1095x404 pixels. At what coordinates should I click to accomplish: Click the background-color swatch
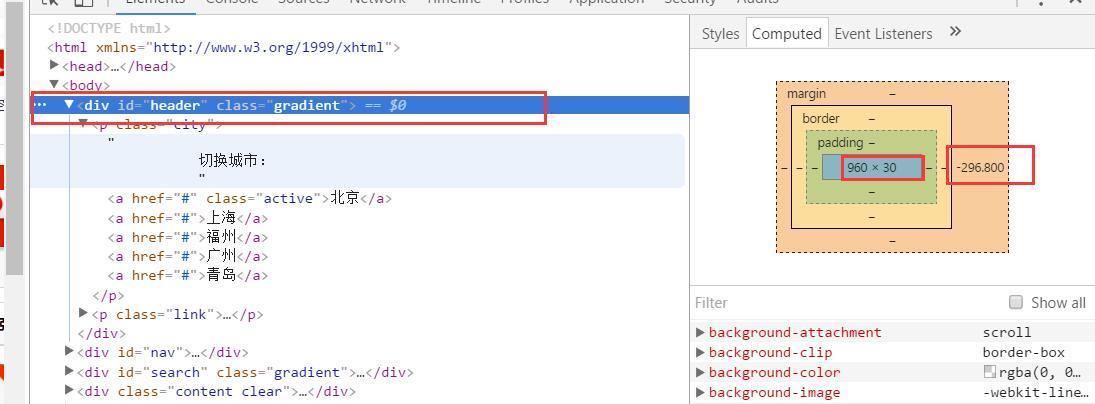pyautogui.click(x=990, y=372)
